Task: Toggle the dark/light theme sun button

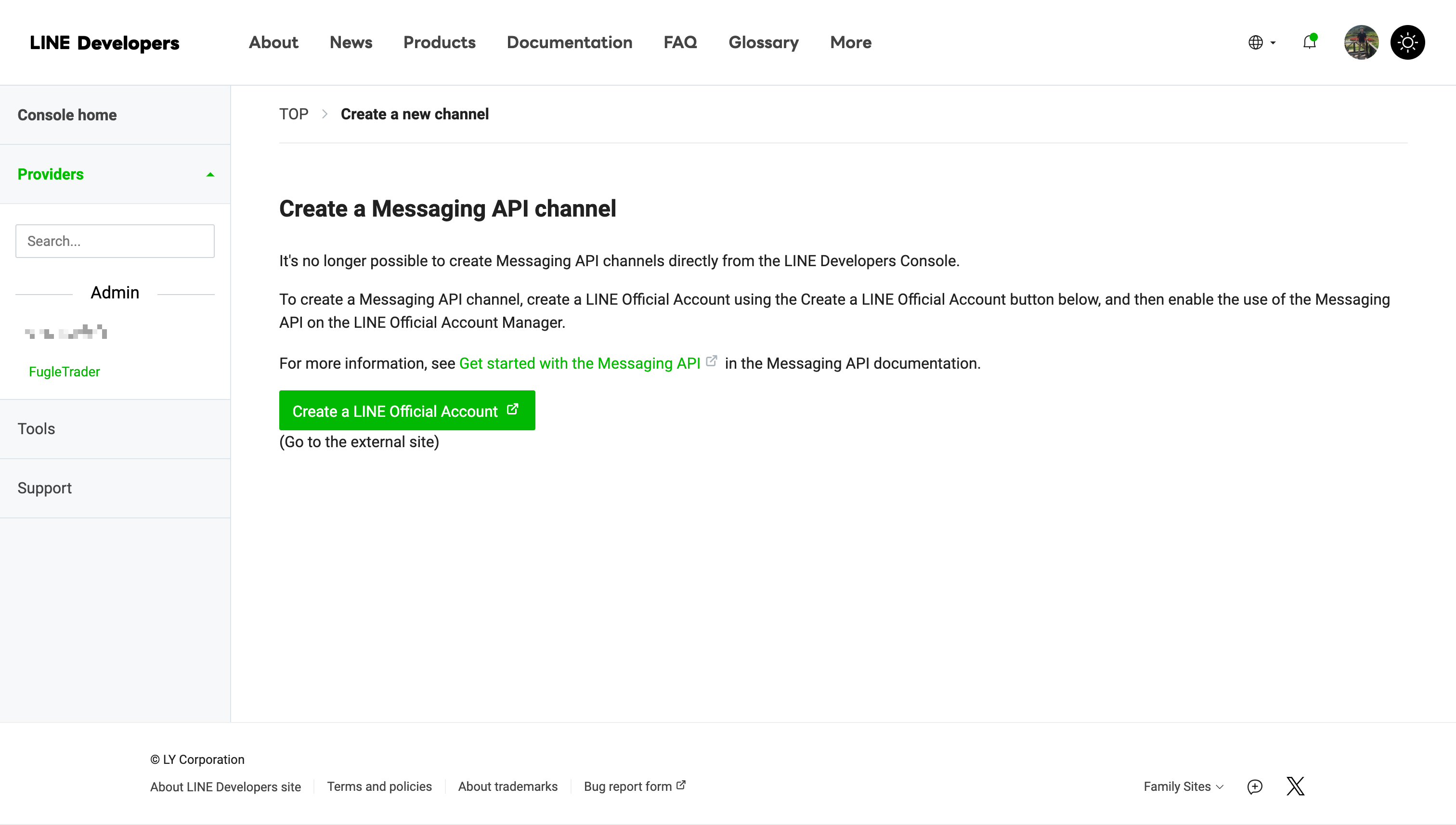Action: point(1407,42)
